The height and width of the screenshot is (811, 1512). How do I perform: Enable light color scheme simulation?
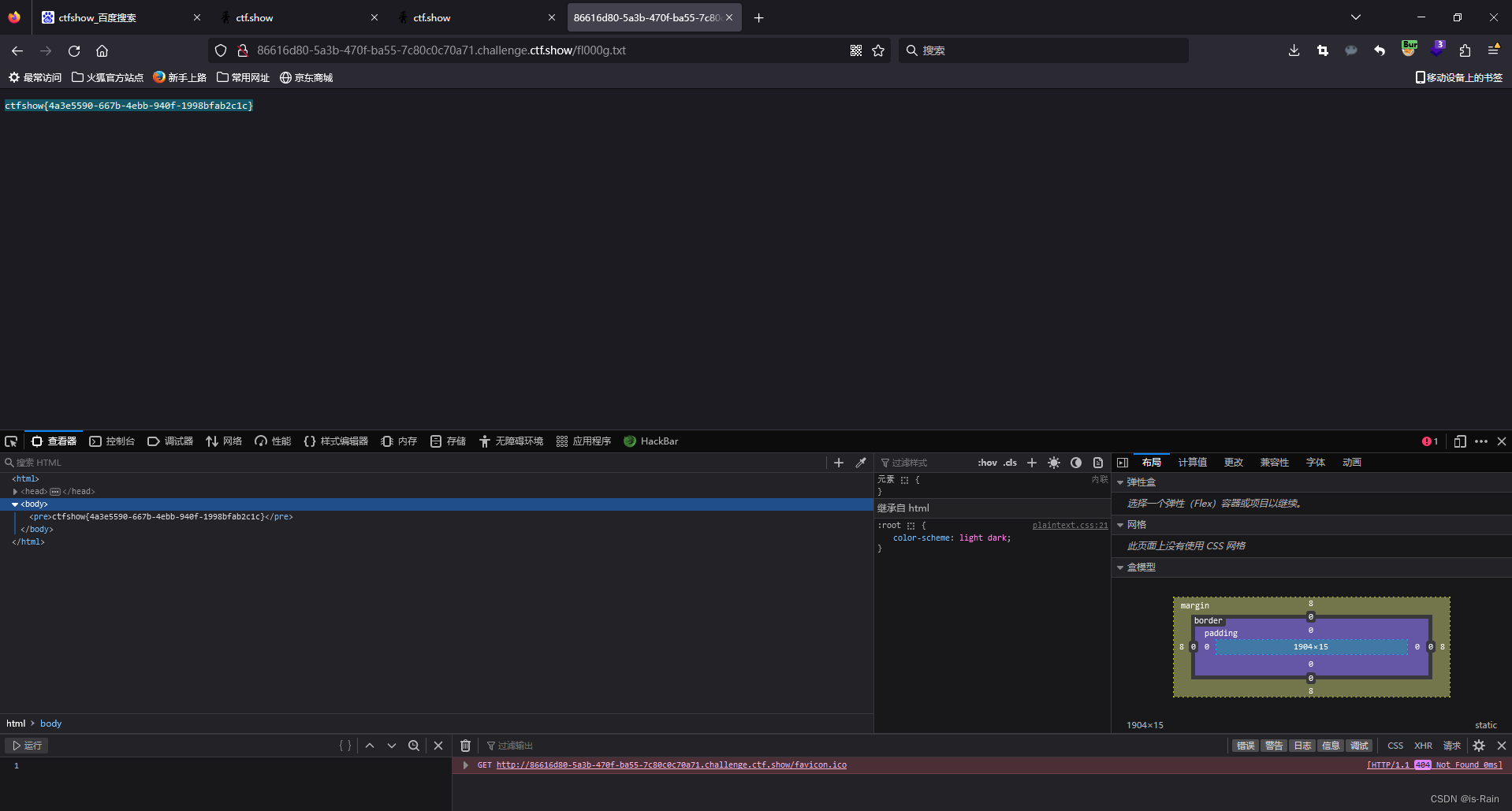pyautogui.click(x=1054, y=463)
